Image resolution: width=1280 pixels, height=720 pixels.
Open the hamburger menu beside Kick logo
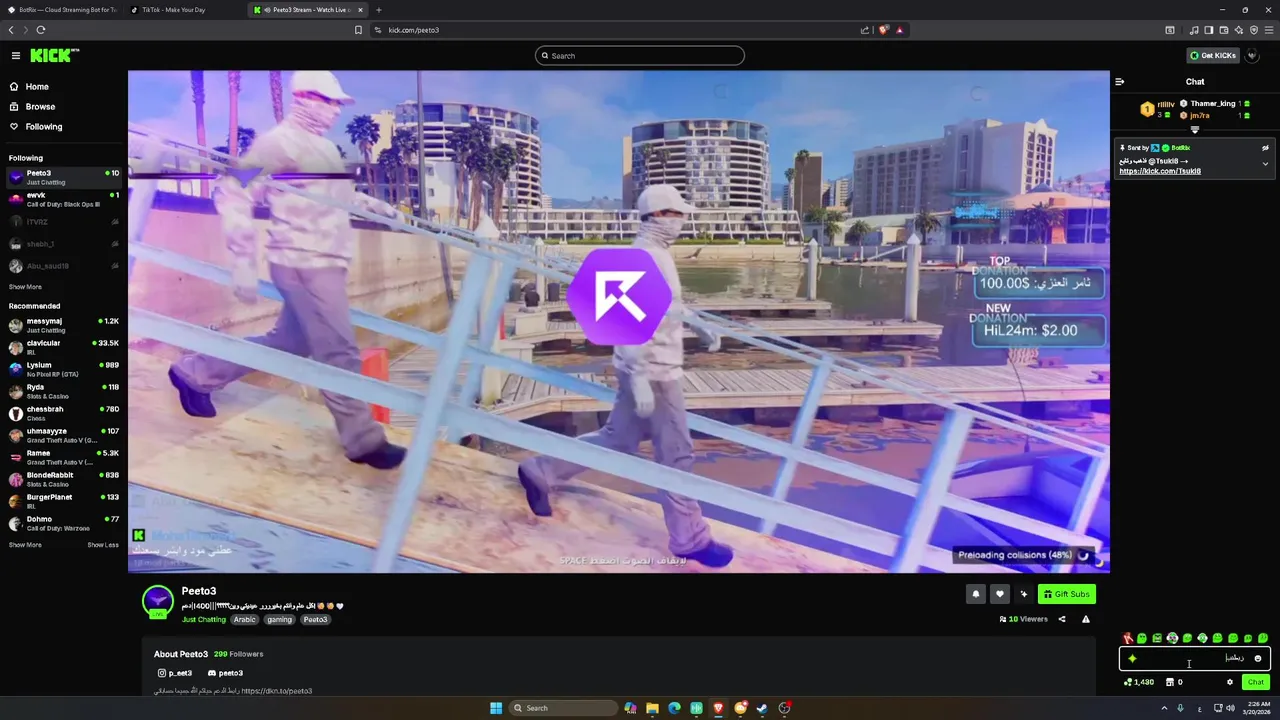click(x=16, y=56)
